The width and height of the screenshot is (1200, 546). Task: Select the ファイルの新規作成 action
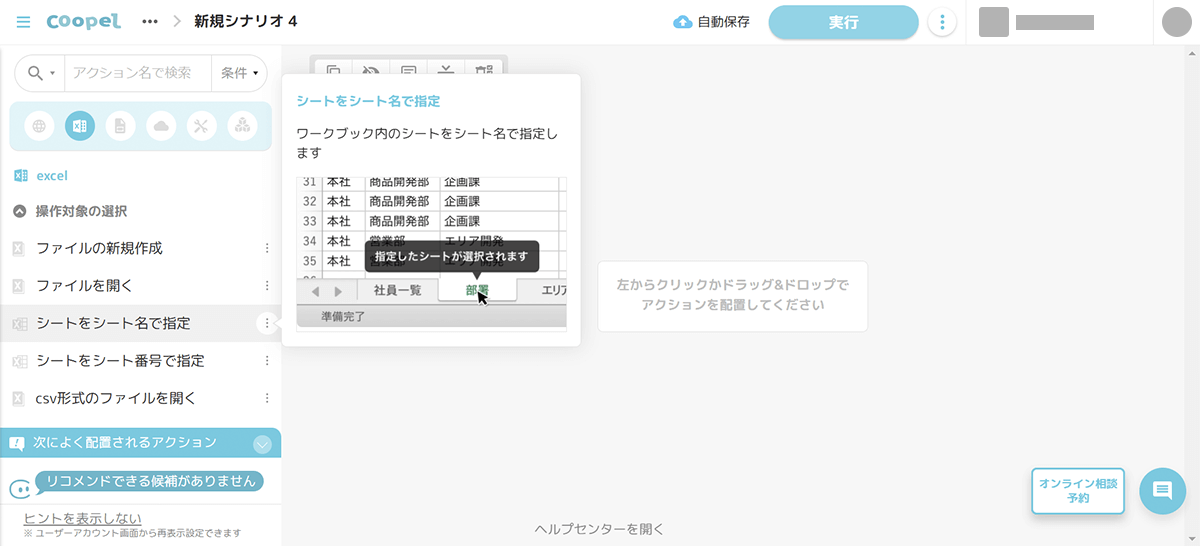click(x=99, y=248)
